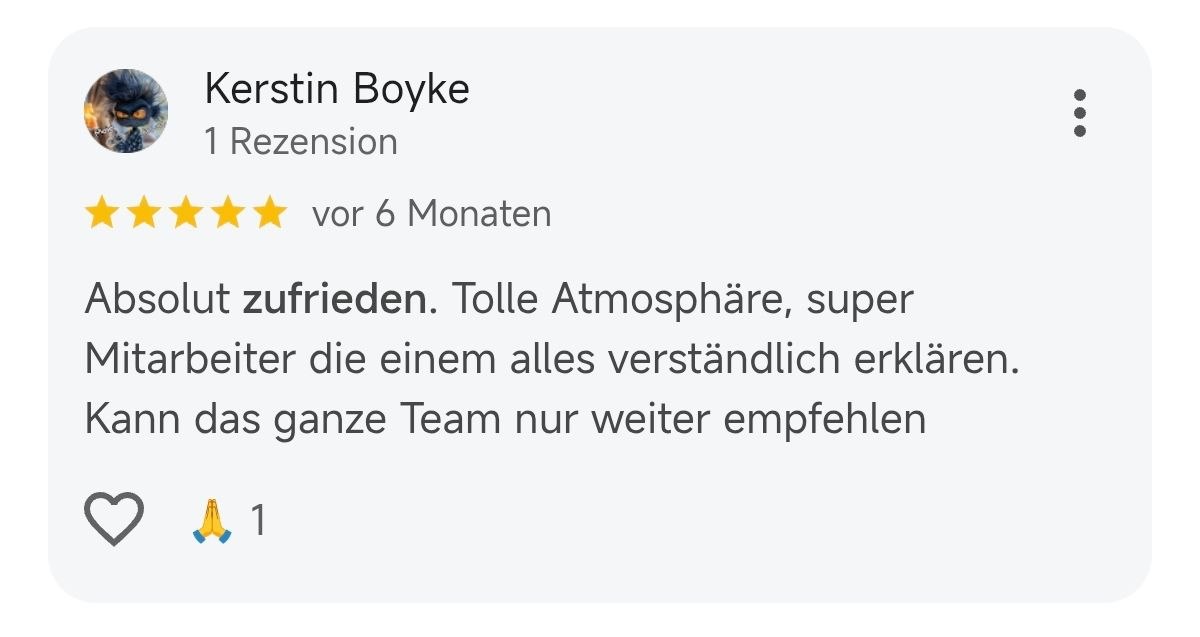Like the review with the heart icon

[113, 519]
